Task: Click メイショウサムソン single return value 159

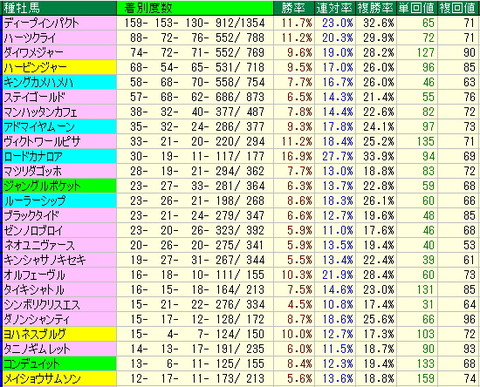Action: [426, 378]
